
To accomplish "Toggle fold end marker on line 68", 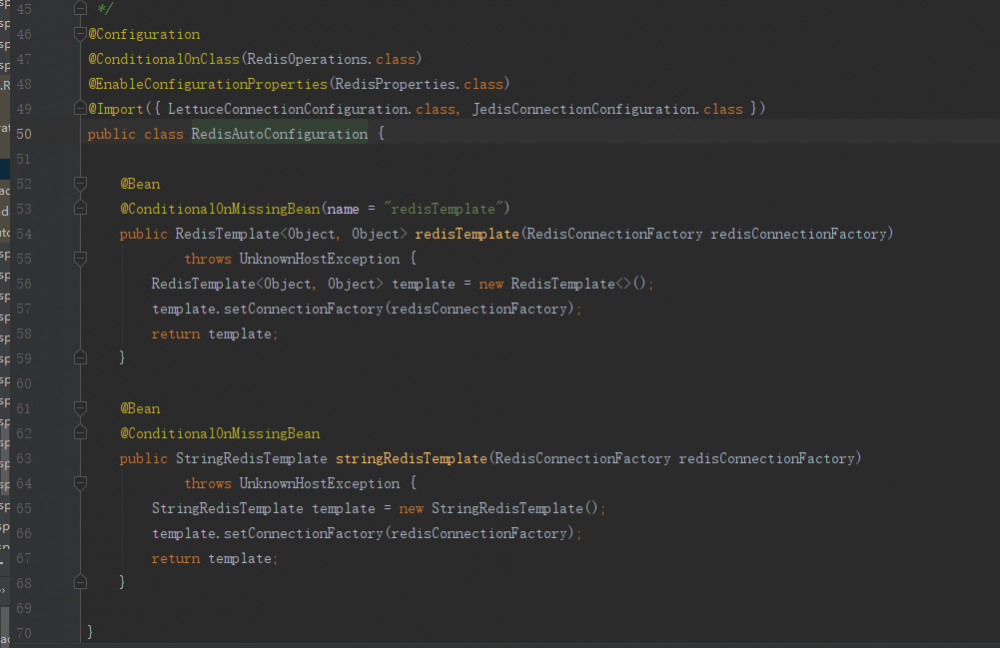I will pyautogui.click(x=80, y=583).
